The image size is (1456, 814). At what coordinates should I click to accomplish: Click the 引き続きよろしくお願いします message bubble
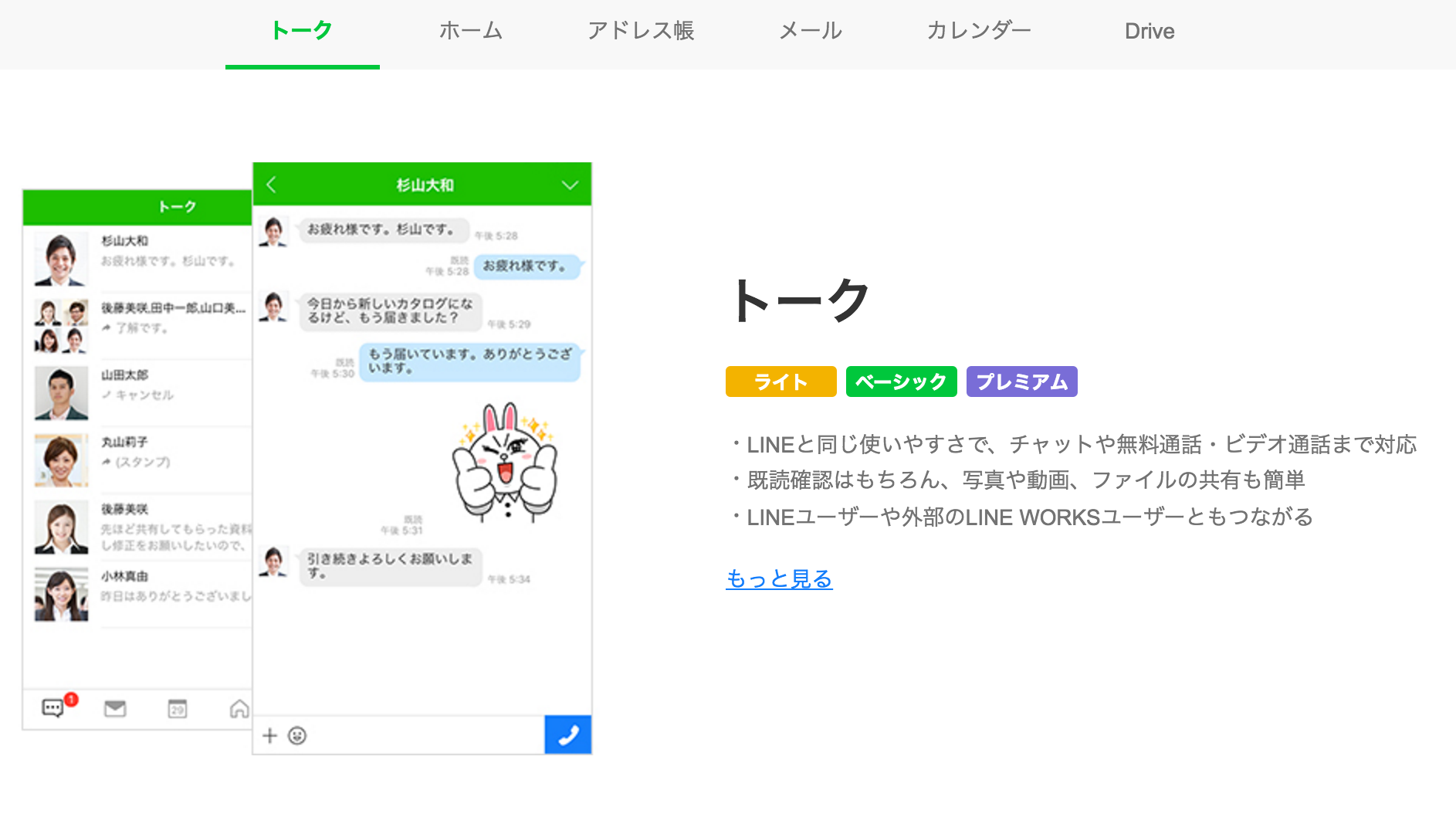click(x=391, y=566)
